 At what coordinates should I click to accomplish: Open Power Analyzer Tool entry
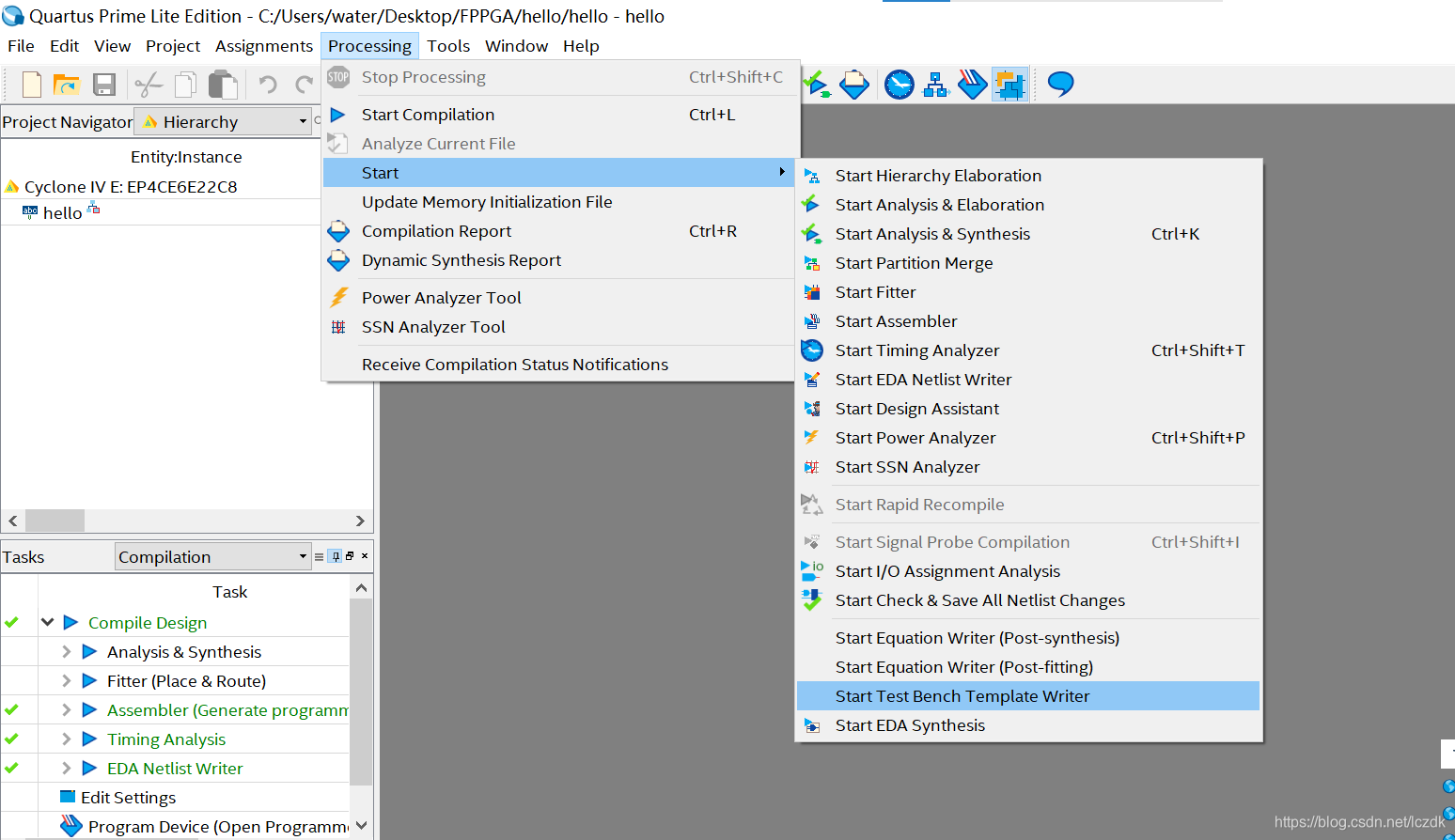(x=560, y=298)
